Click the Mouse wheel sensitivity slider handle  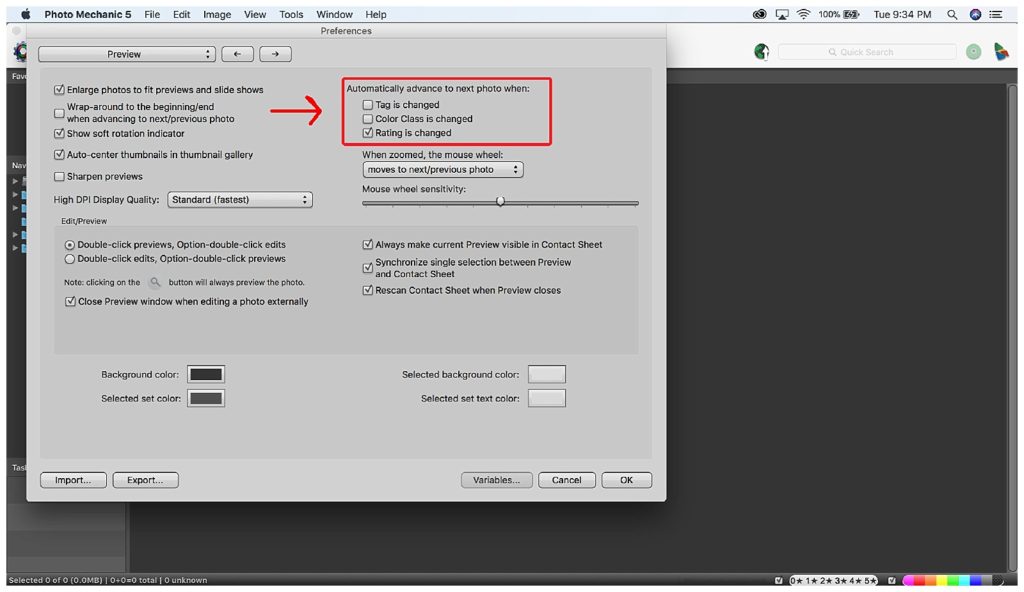tap(500, 202)
